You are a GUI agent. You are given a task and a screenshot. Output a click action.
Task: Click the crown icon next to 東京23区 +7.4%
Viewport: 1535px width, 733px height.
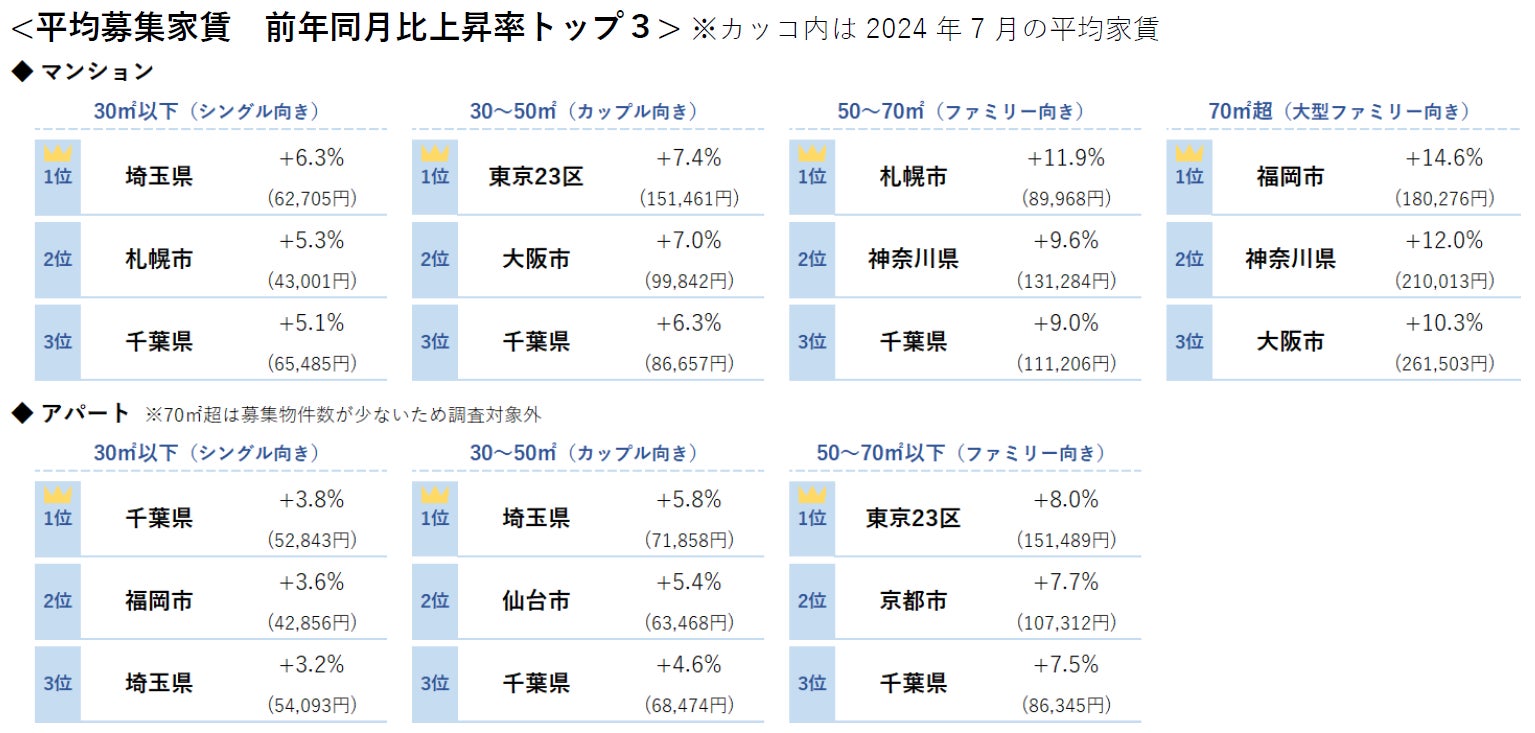pyautogui.click(x=434, y=154)
